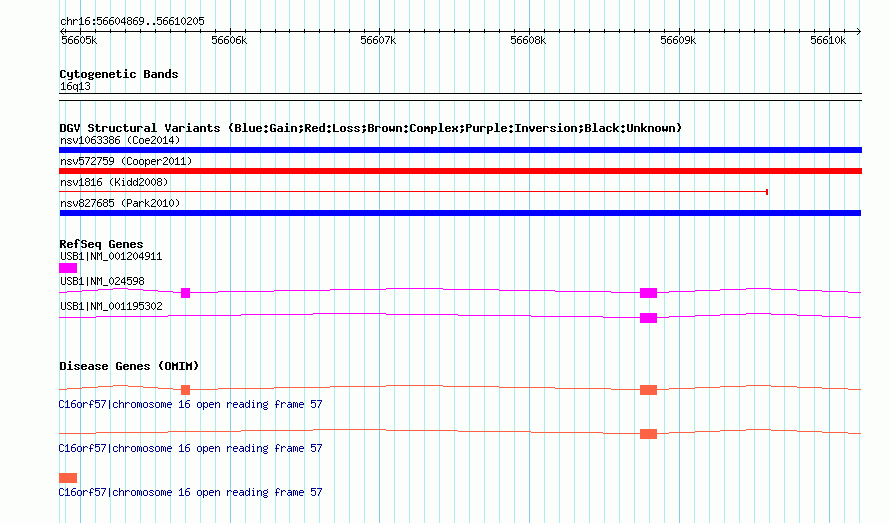Select magenta exon on USB1|NM_001195302 transcript
Screen dimensions: 890x523
tap(648, 318)
